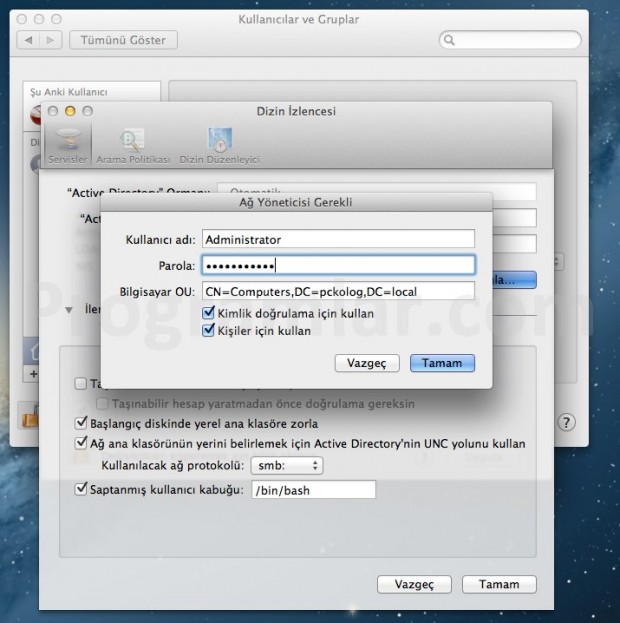This screenshot has width=620, height=623.
Task: Open the smb: network protocol dropdown
Action: 287,465
